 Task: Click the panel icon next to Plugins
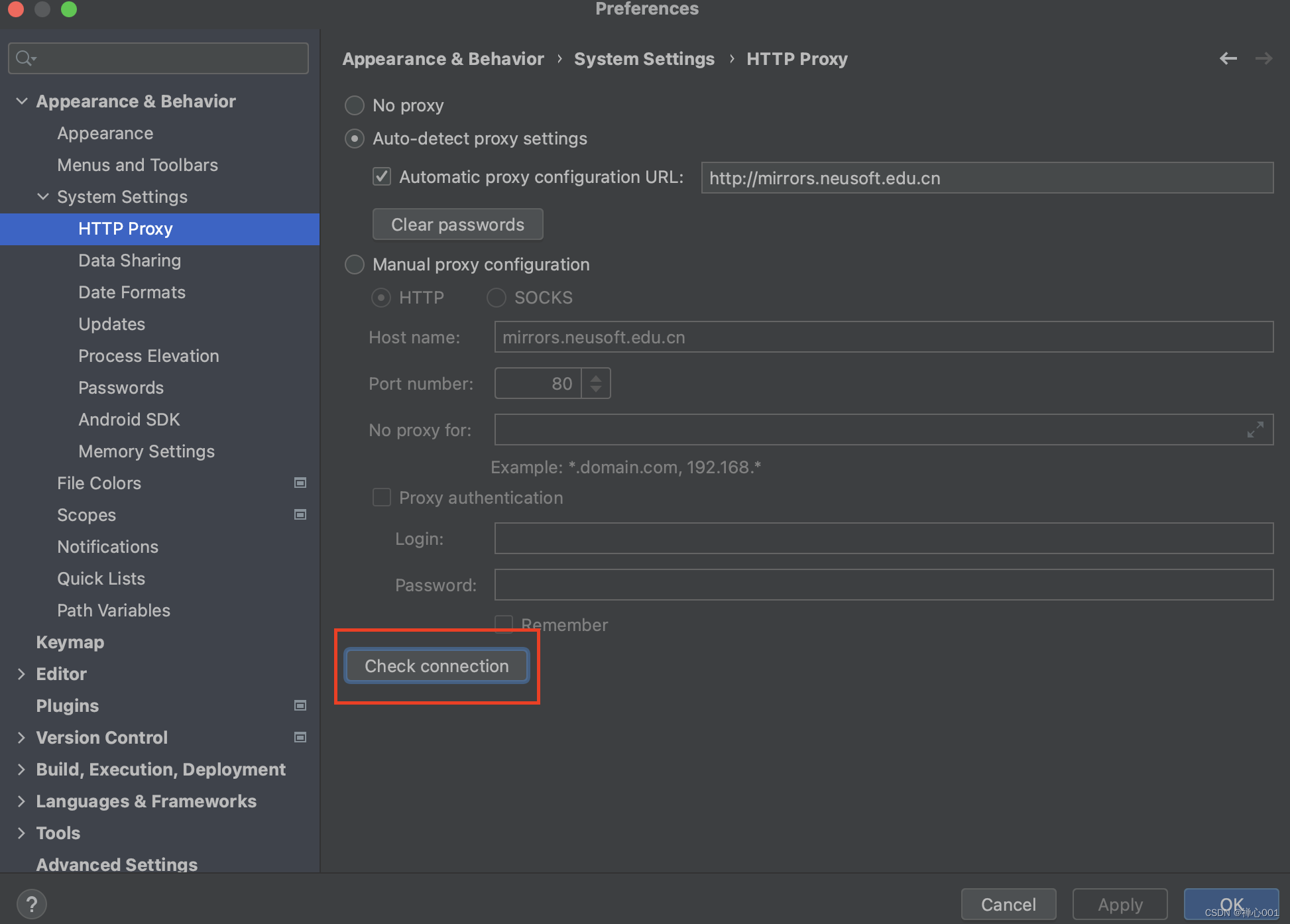[300, 705]
